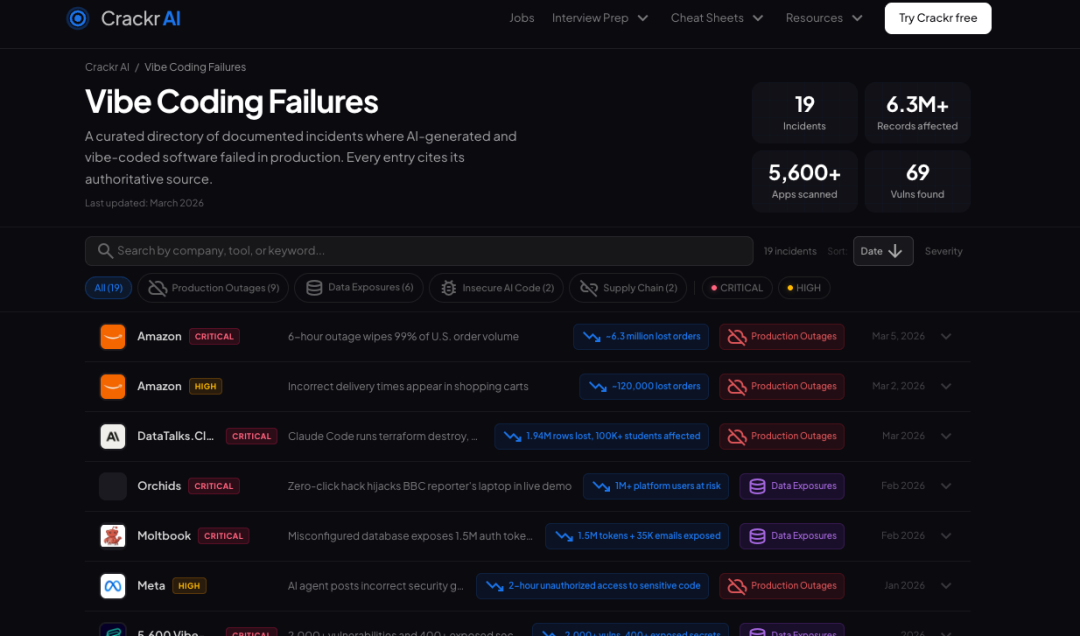
Task: Expand the Orchids incident row chevron
Action: 946,486
